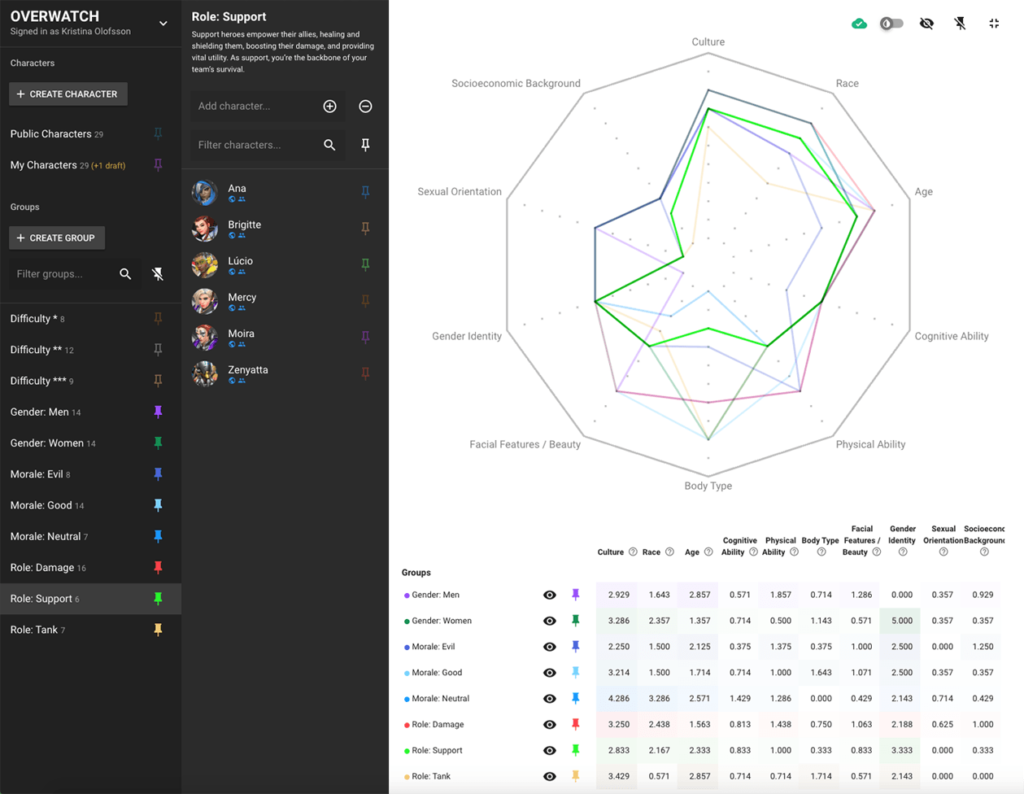Clear group filters with the crossed filter icon
Screen dimensions: 1024x794
[157, 273]
